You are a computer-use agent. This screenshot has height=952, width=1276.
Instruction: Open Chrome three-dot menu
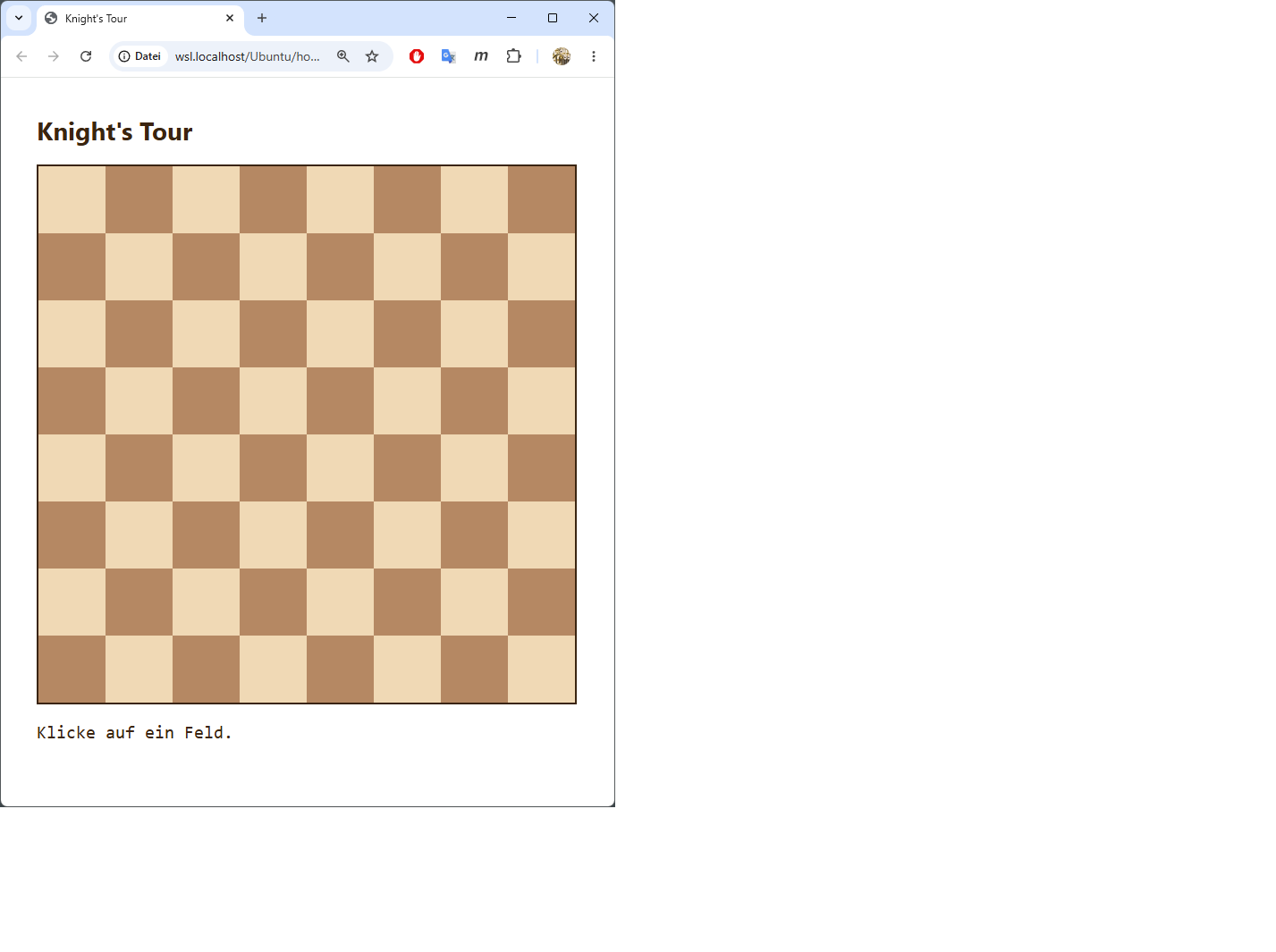594,56
